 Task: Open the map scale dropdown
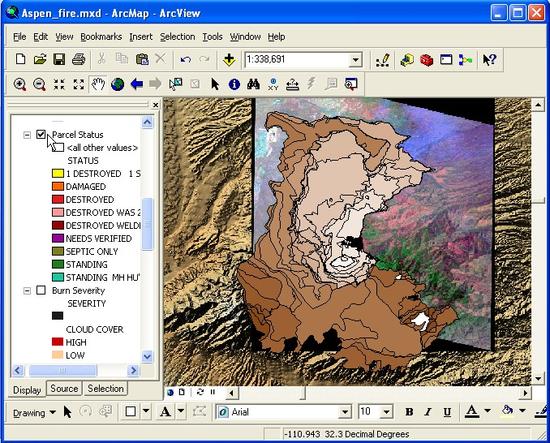355,60
